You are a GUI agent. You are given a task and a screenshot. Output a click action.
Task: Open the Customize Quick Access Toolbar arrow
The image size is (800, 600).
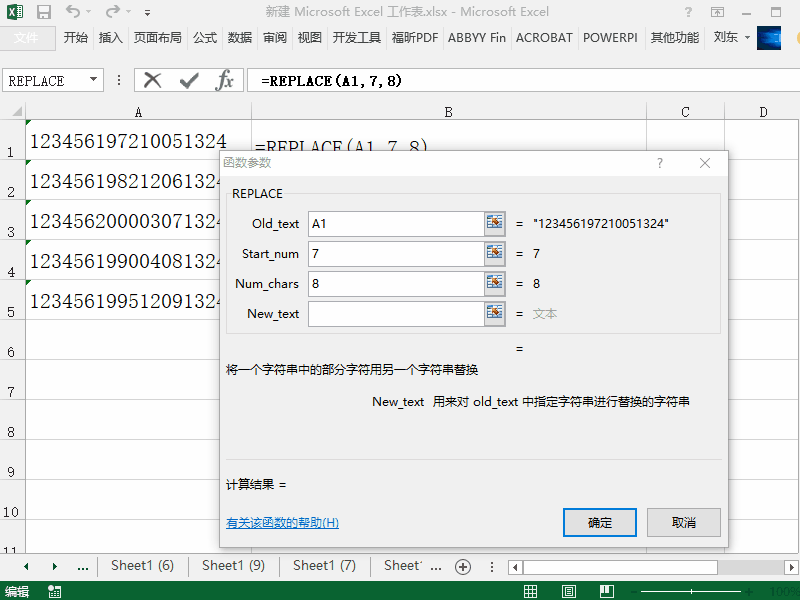[147, 12]
